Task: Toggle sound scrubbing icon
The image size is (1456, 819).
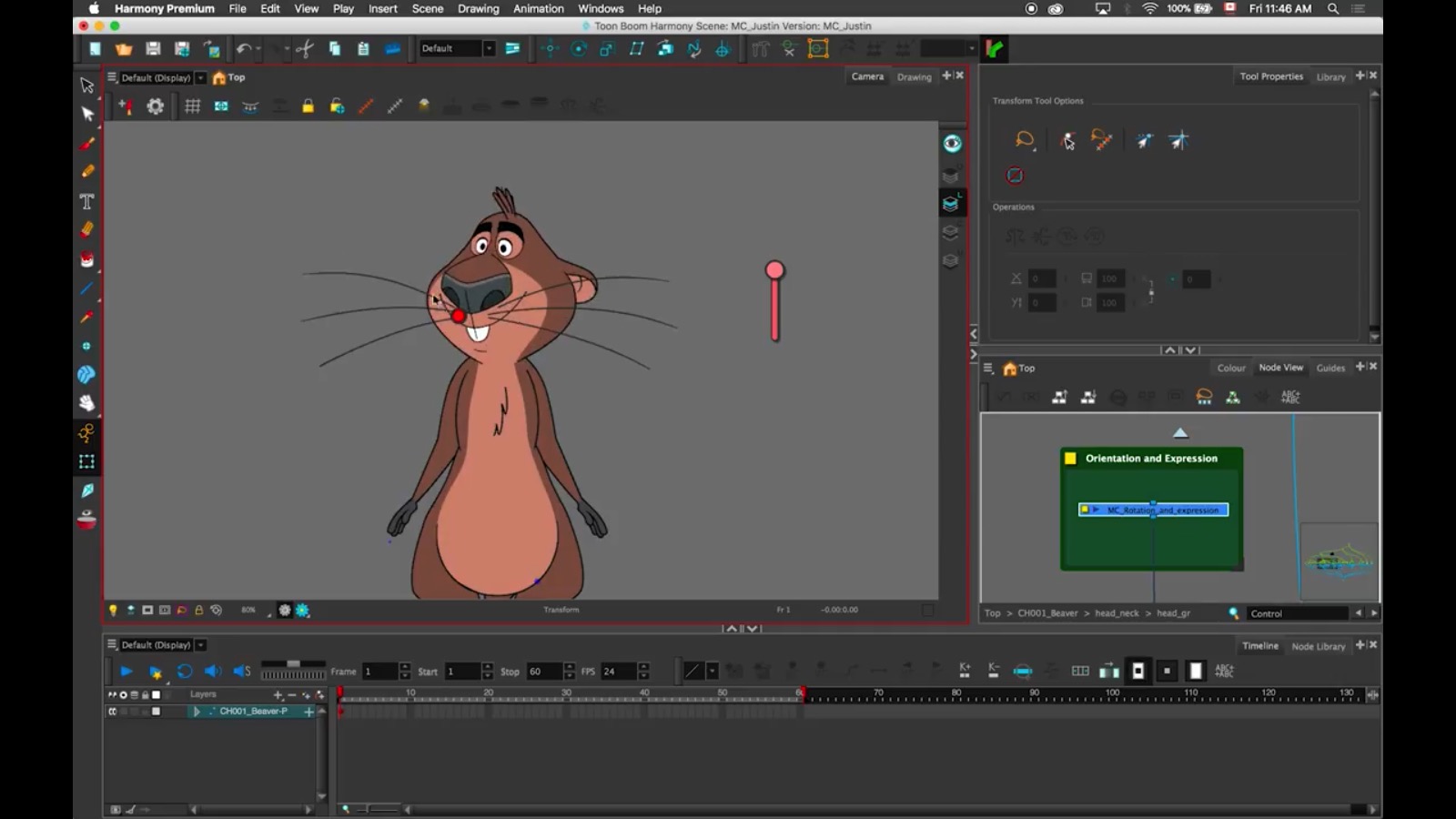Action: click(x=241, y=672)
